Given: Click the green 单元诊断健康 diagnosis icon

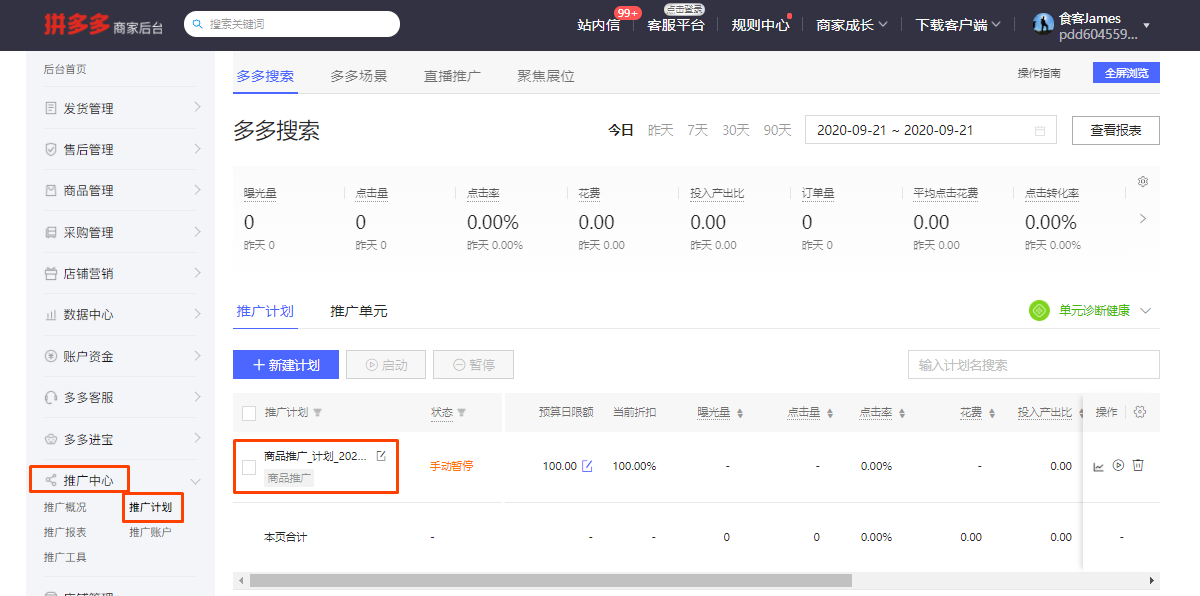Looking at the screenshot, I should 1040,310.
